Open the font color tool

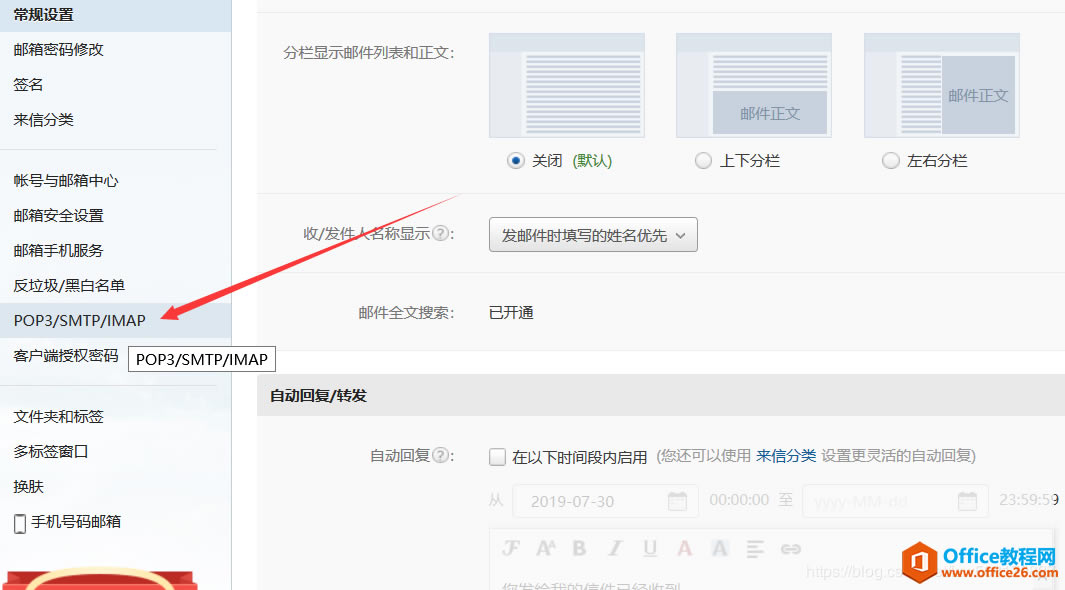pyautogui.click(x=684, y=548)
